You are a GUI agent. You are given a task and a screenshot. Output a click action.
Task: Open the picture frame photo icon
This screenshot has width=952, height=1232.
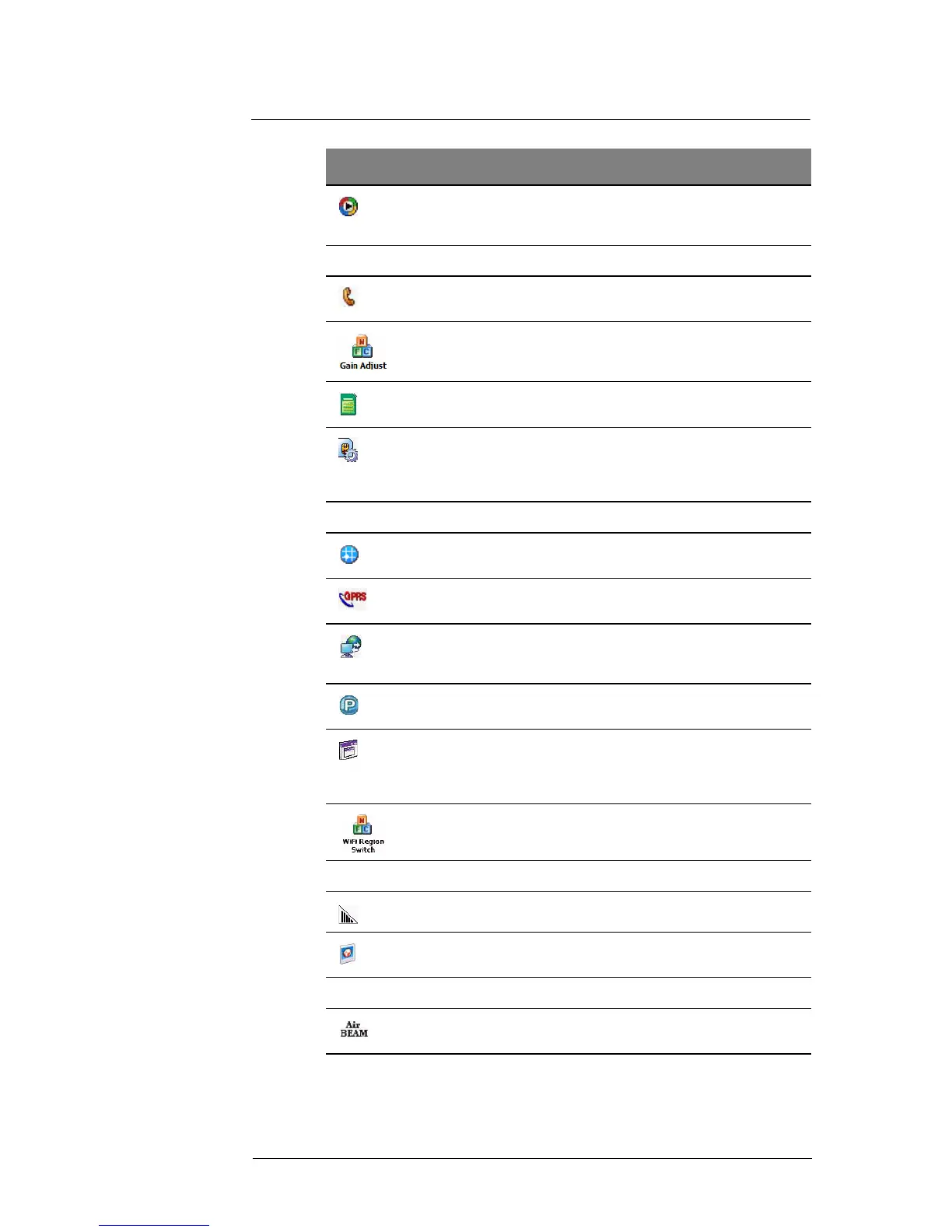point(348,954)
